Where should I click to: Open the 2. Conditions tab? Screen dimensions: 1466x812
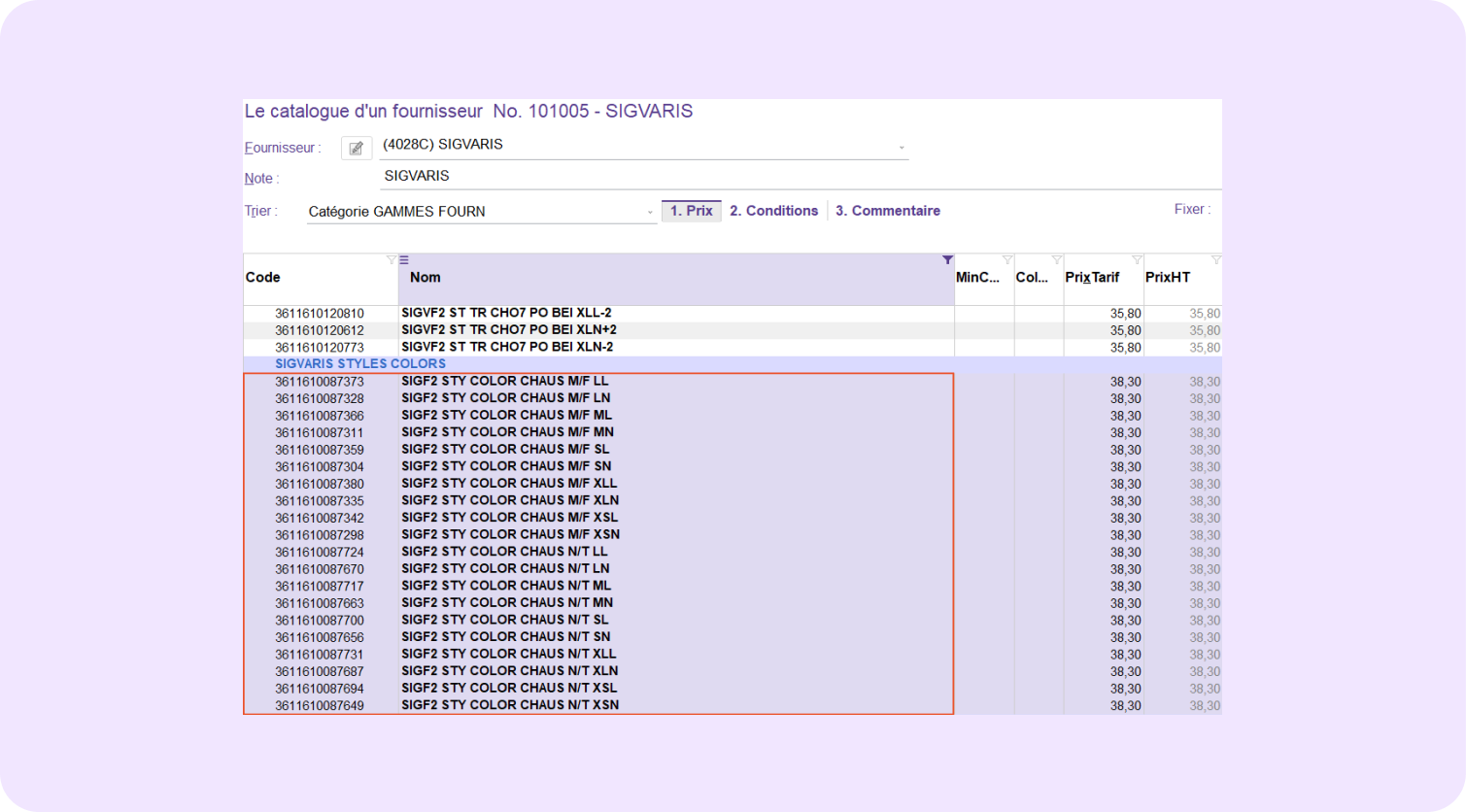[x=773, y=211]
